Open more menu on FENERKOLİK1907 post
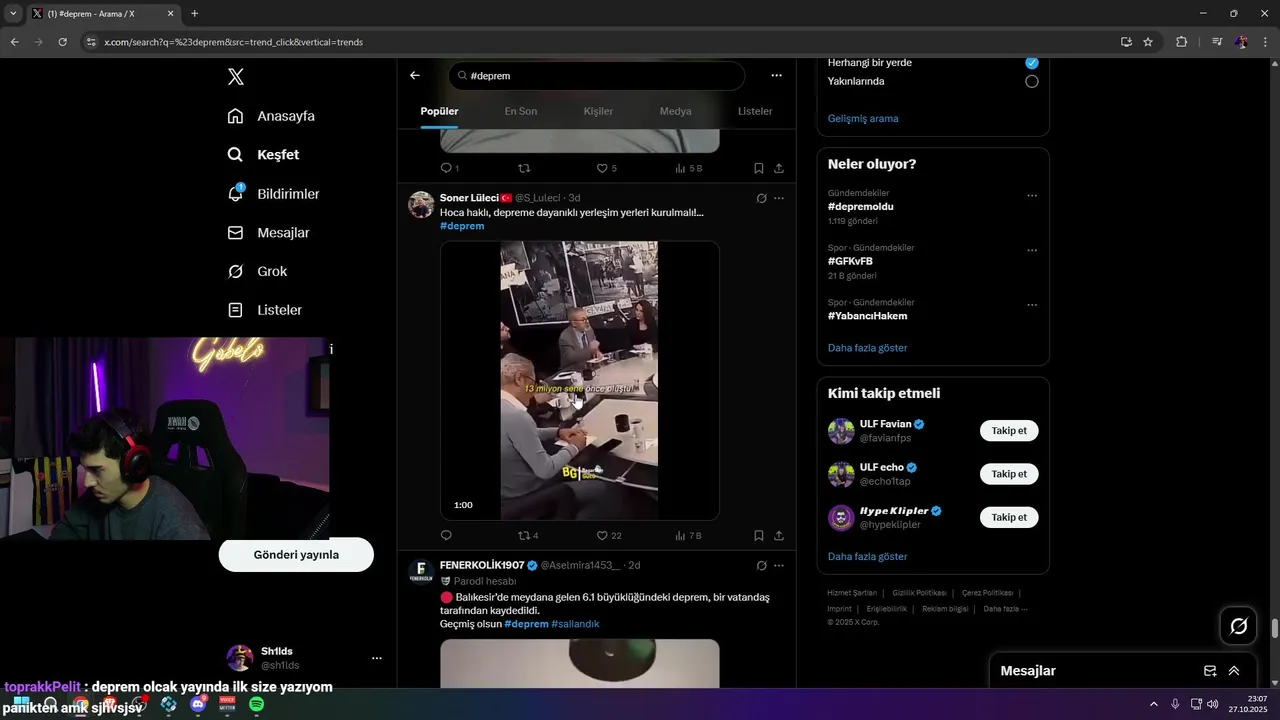 [x=779, y=565]
